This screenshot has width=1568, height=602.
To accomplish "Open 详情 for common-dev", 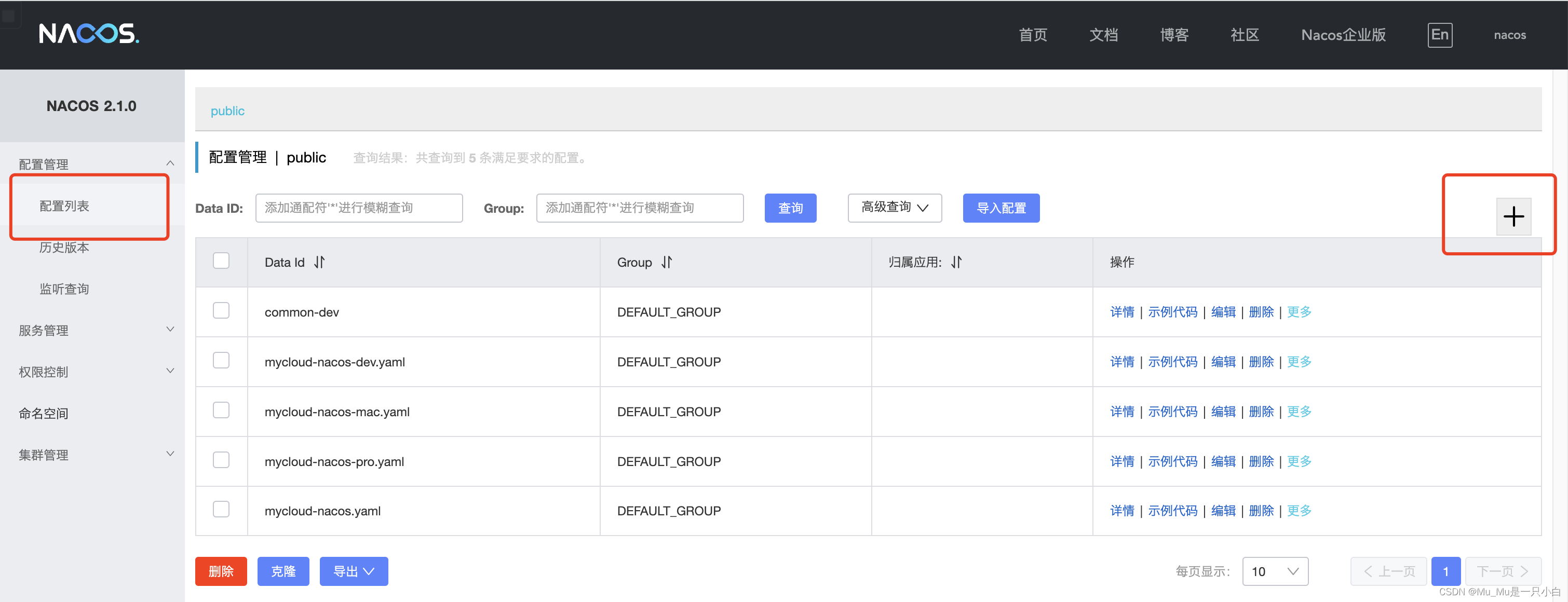I will [1122, 312].
